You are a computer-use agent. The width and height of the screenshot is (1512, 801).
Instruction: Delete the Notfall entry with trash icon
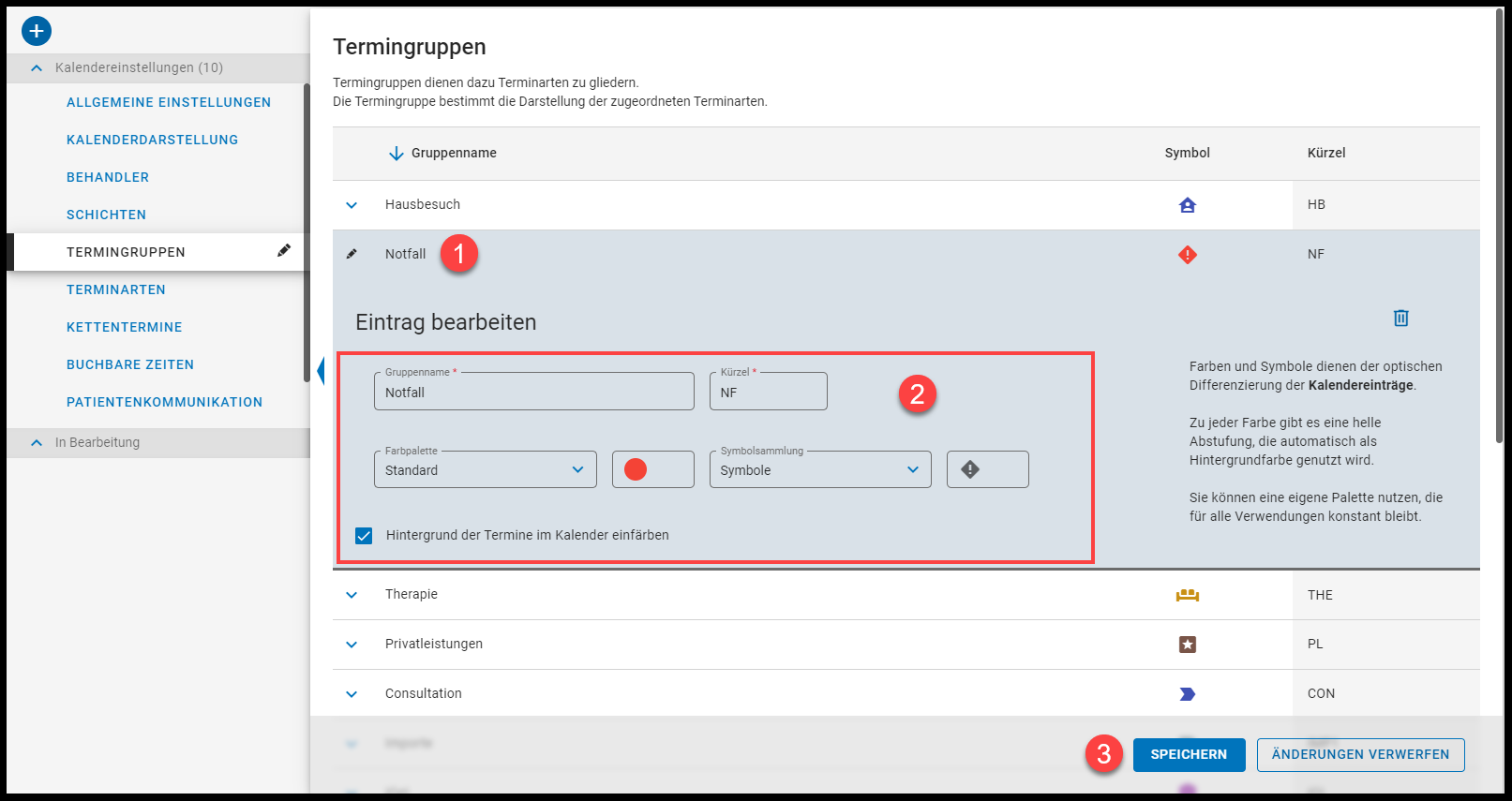coord(1400,319)
